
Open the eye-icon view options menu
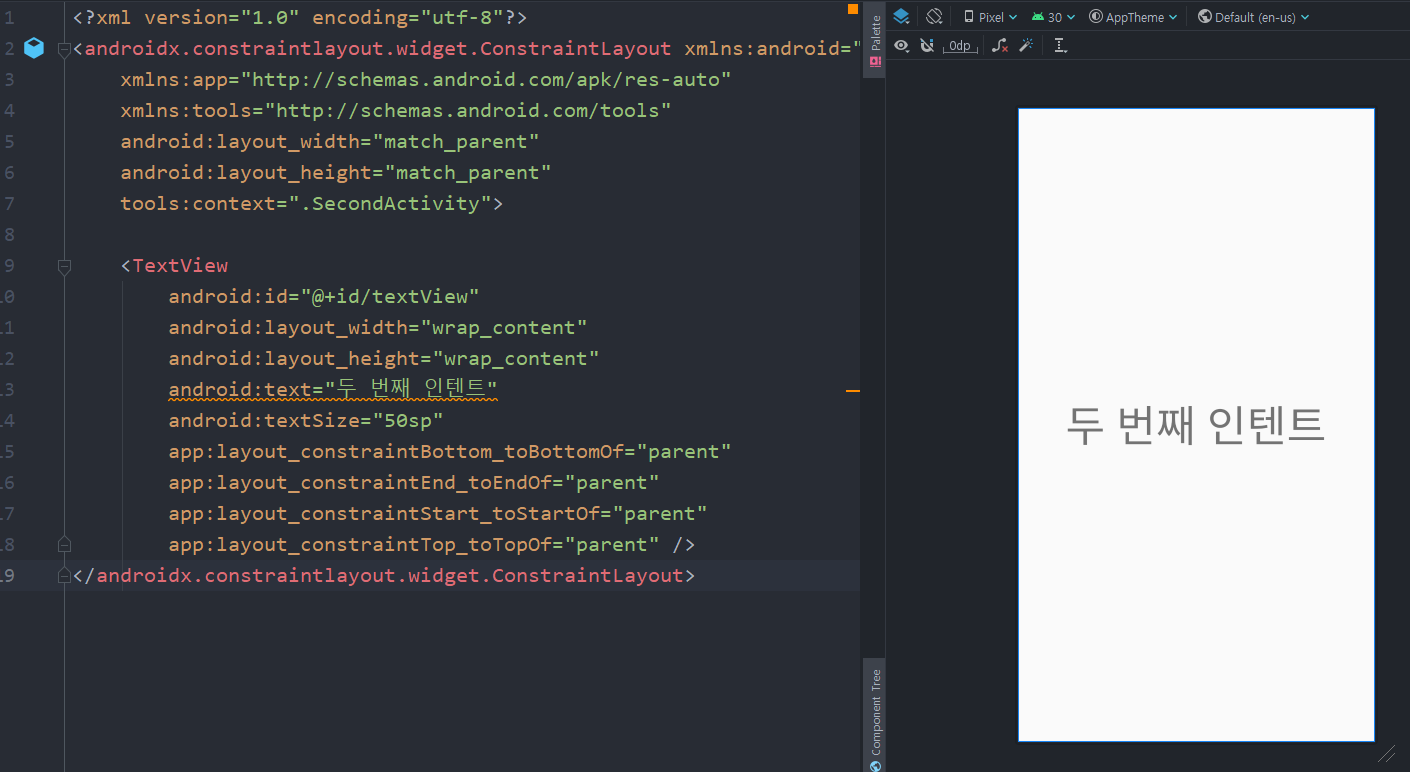[902, 46]
